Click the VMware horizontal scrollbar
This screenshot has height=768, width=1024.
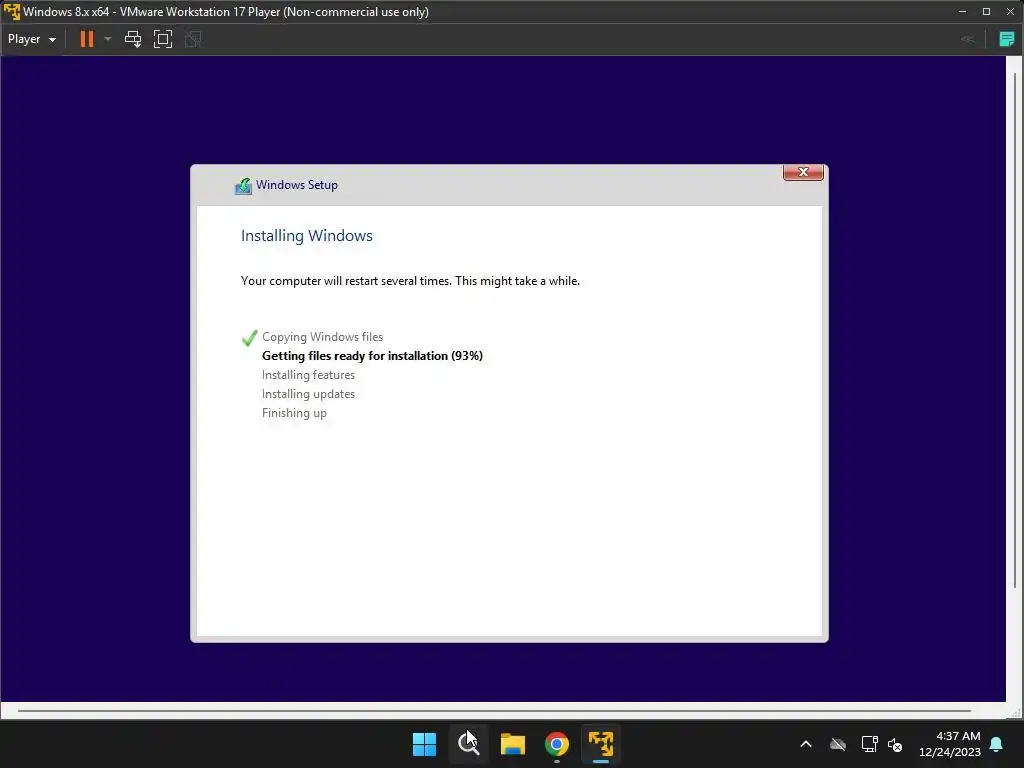(494, 711)
